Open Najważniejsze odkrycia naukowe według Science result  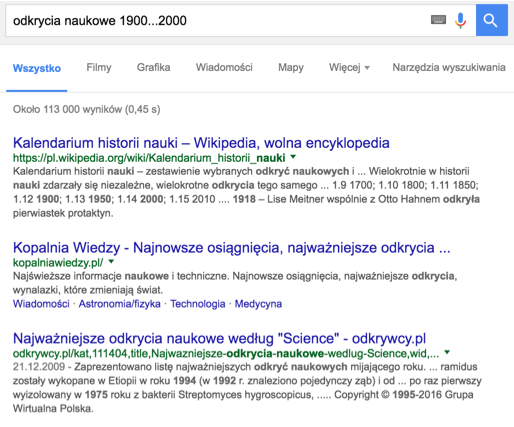(219, 338)
